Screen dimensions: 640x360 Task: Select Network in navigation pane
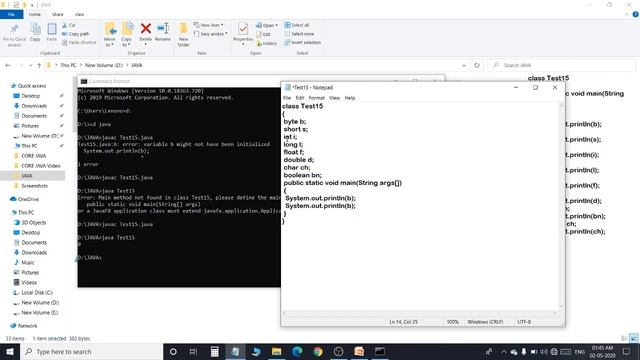coord(24,326)
